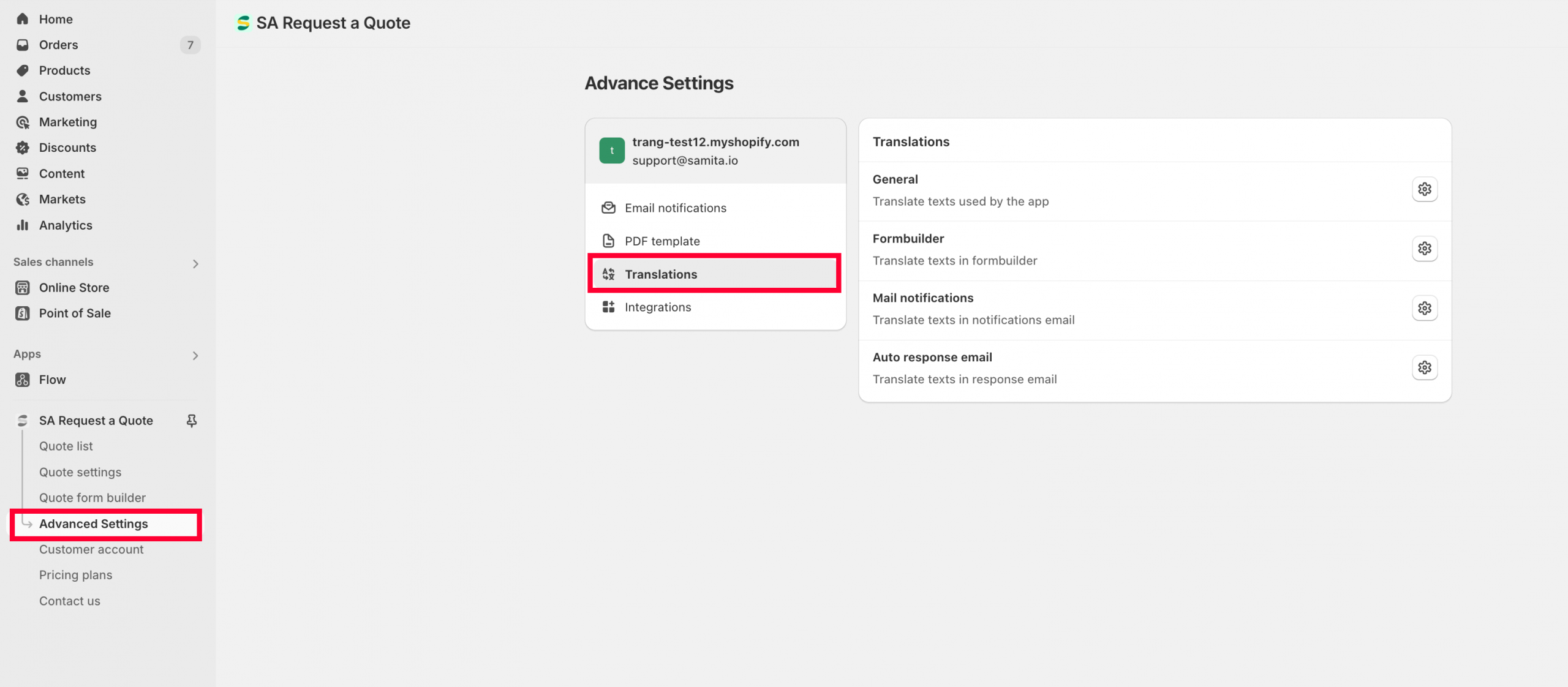Screen dimensions: 1568x687
Task: Click the store name trang-test12.myshopify.com
Action: coord(716,142)
